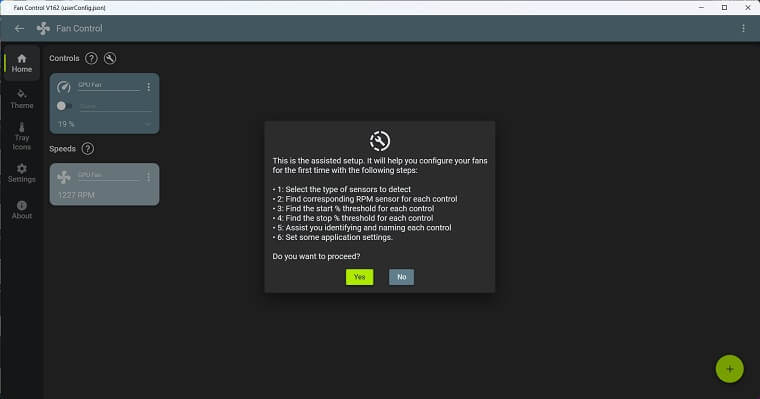Click the Controls section heading
The height and width of the screenshot is (399, 760).
point(64,58)
